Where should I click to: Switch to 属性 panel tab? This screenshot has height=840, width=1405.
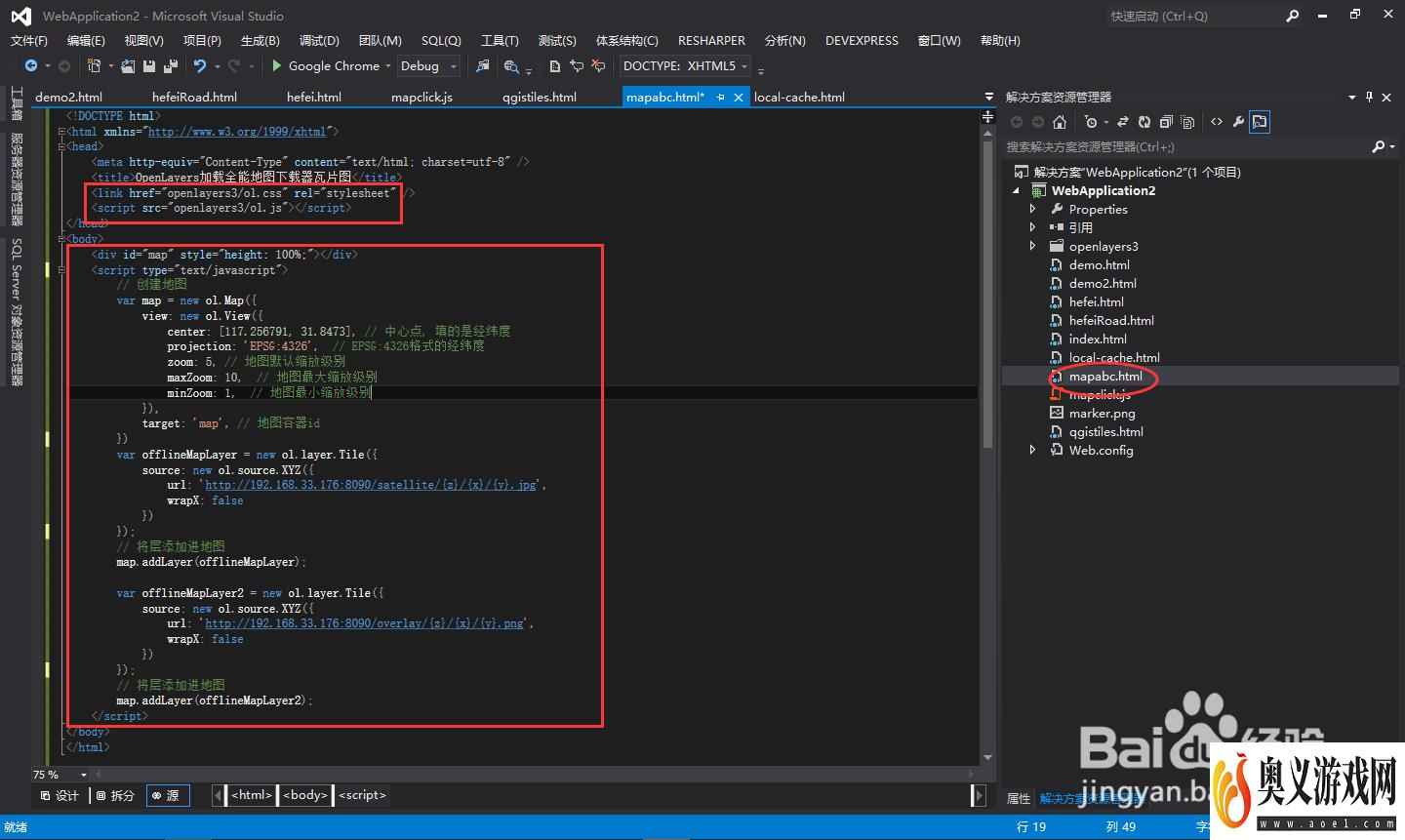[1019, 798]
